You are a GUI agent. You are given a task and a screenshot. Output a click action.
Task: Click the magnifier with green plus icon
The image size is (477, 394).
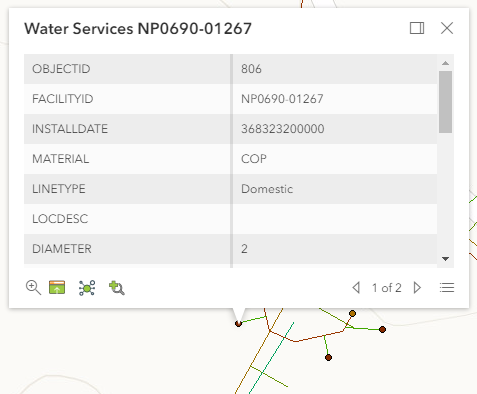pos(117,288)
